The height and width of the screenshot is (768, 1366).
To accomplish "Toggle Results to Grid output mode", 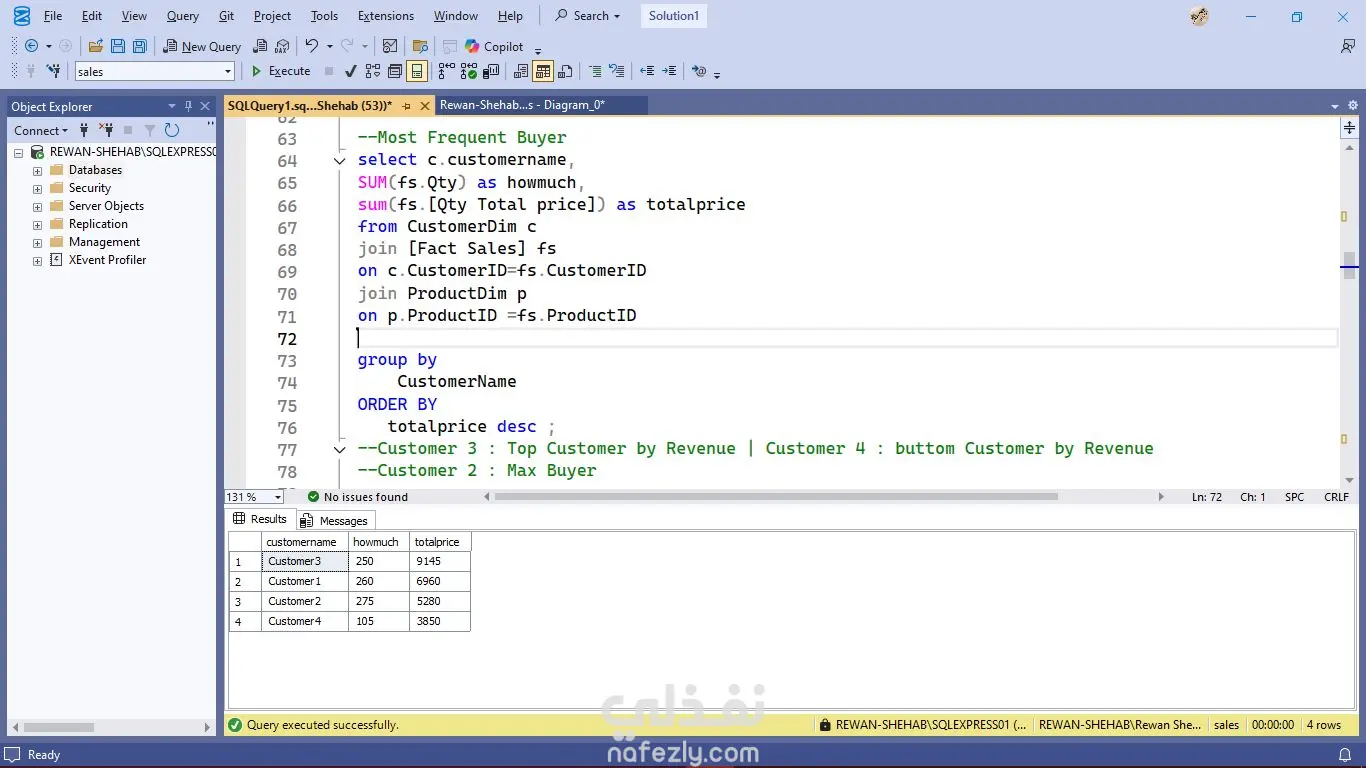I will [543, 71].
